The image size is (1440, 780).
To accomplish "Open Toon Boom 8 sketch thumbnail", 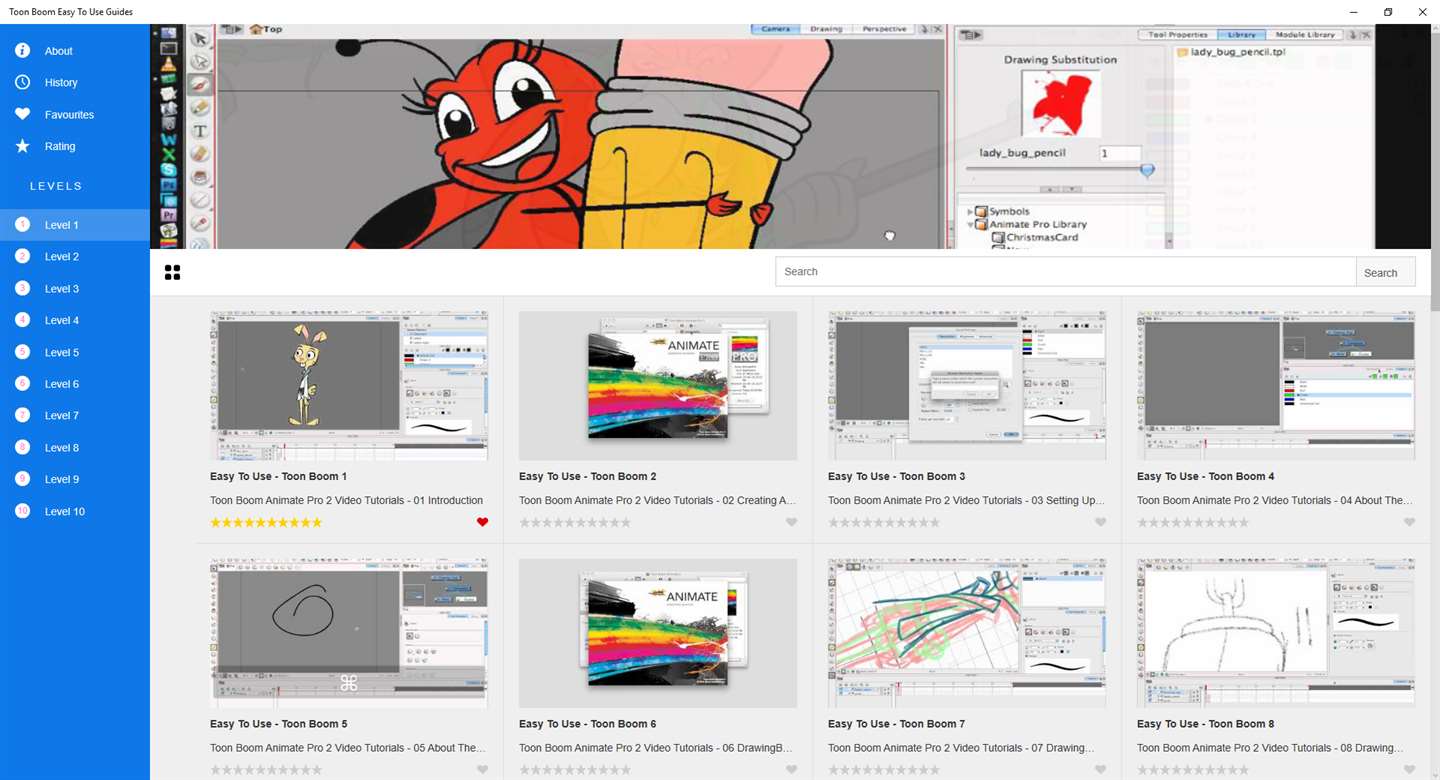I will [x=1276, y=633].
